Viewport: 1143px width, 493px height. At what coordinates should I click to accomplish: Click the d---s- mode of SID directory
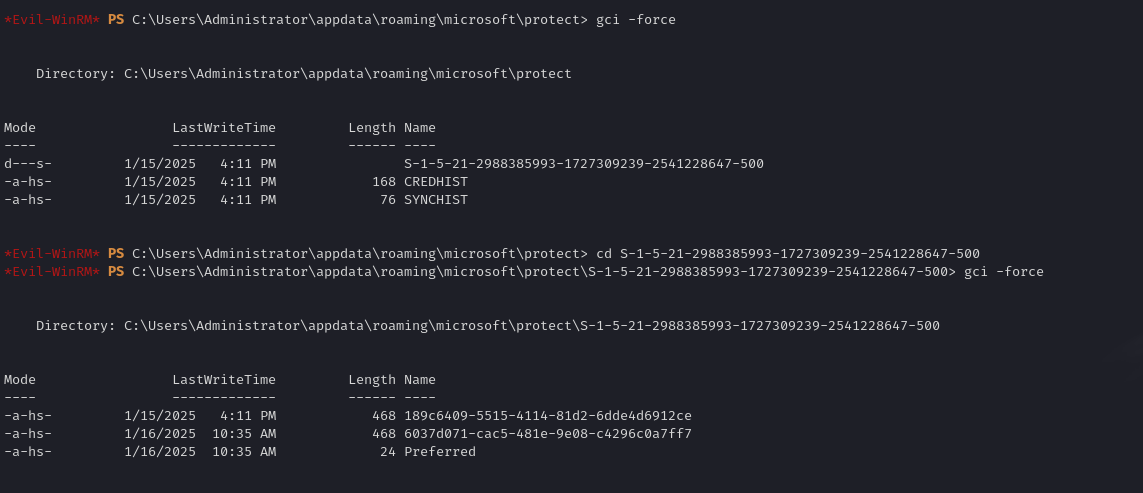(x=28, y=164)
